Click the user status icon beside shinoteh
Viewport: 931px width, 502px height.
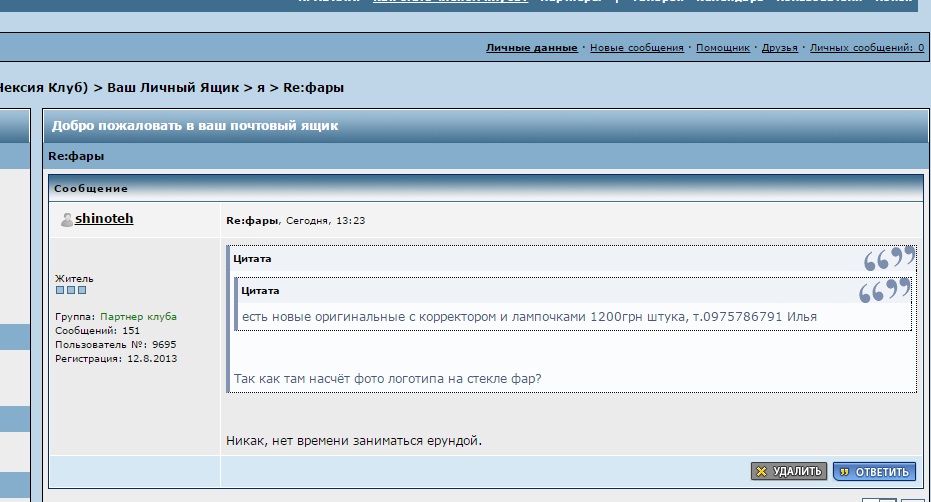coord(66,220)
